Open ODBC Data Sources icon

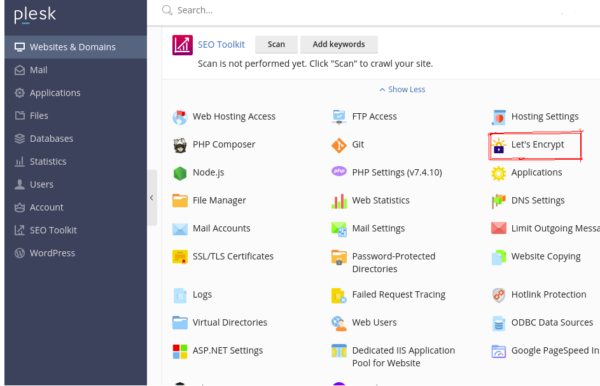tap(498, 323)
